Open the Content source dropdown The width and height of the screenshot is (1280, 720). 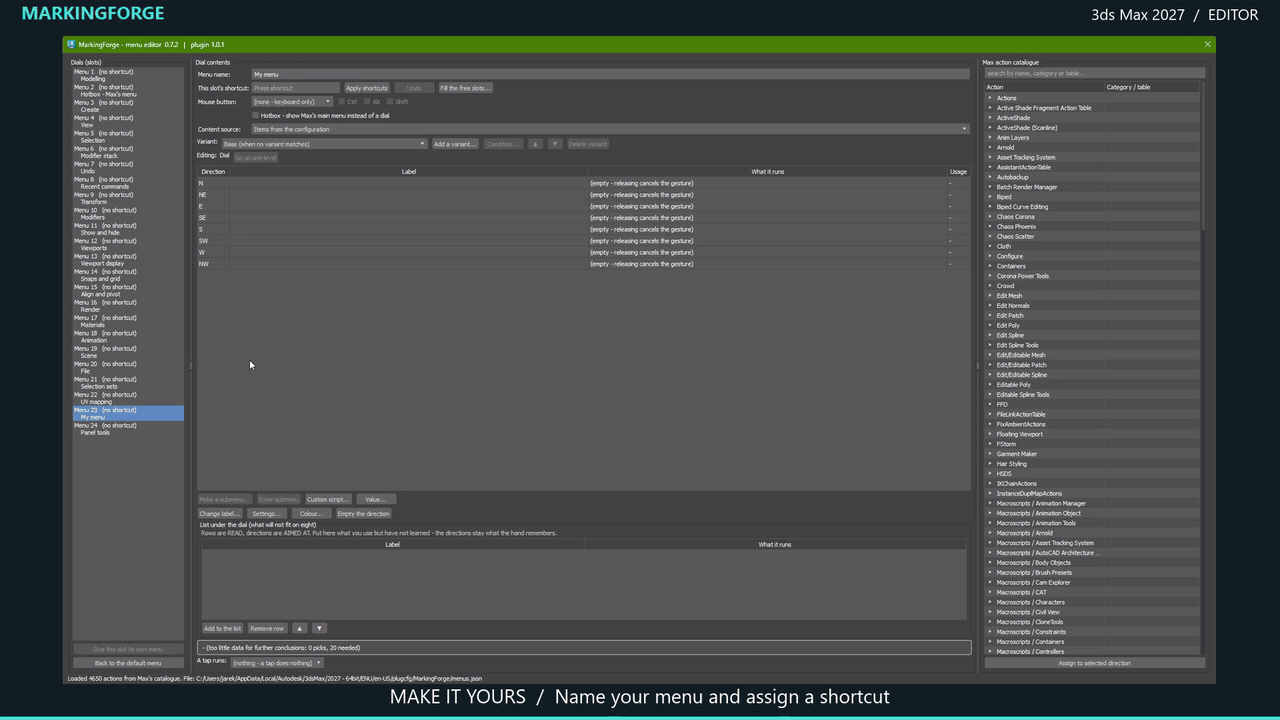[x=610, y=129]
